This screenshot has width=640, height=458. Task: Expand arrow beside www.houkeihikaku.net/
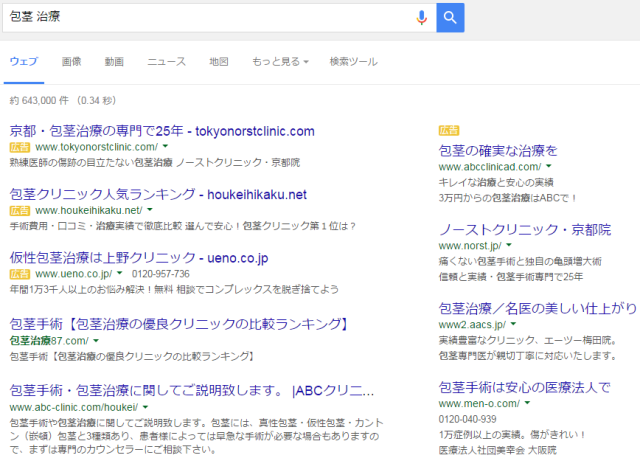tap(150, 210)
